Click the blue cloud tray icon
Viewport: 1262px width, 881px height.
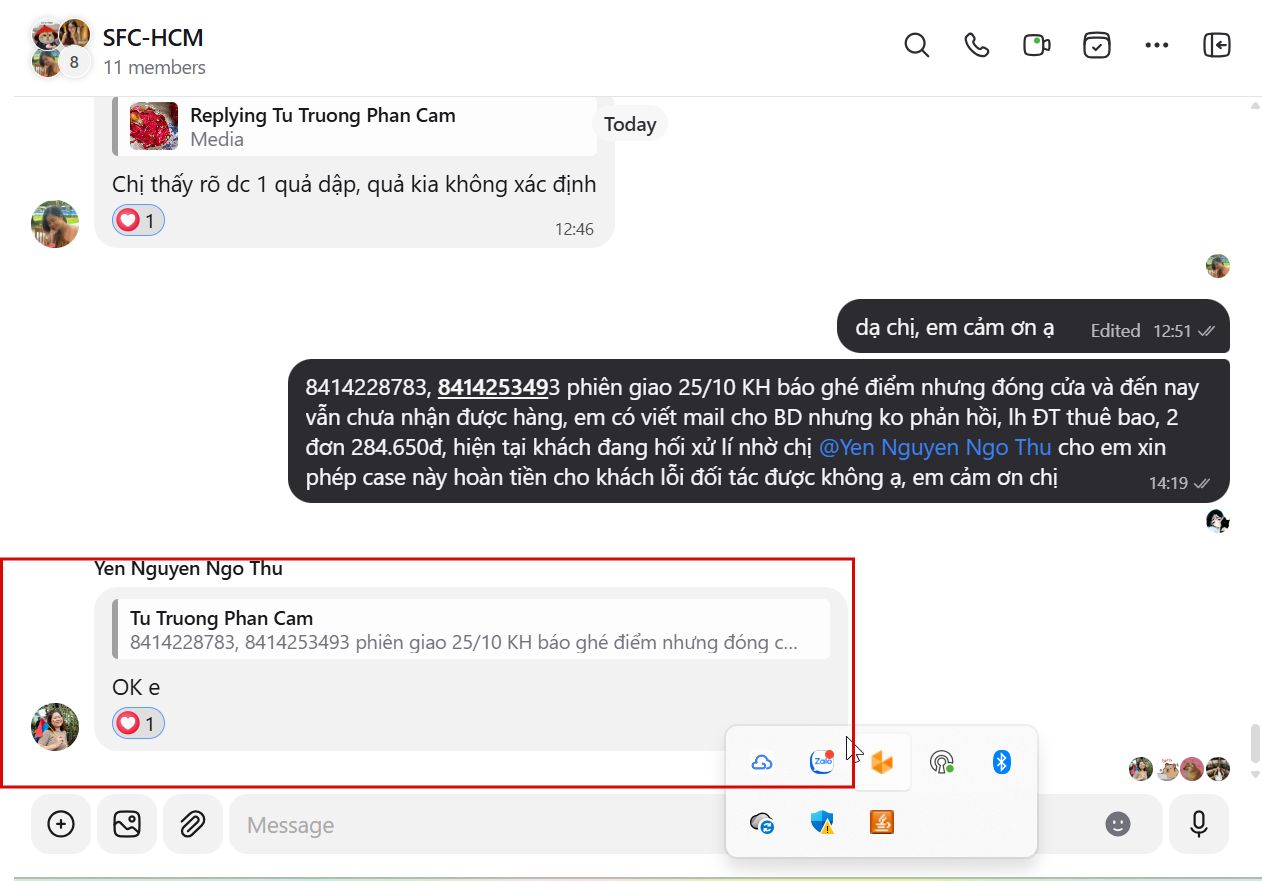pos(761,763)
